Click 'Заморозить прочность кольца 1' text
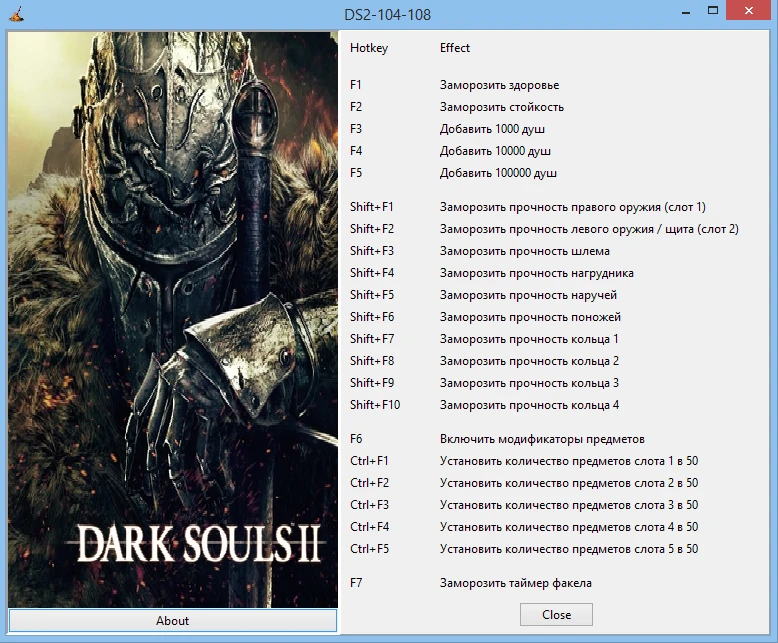This screenshot has width=778, height=643. point(529,339)
